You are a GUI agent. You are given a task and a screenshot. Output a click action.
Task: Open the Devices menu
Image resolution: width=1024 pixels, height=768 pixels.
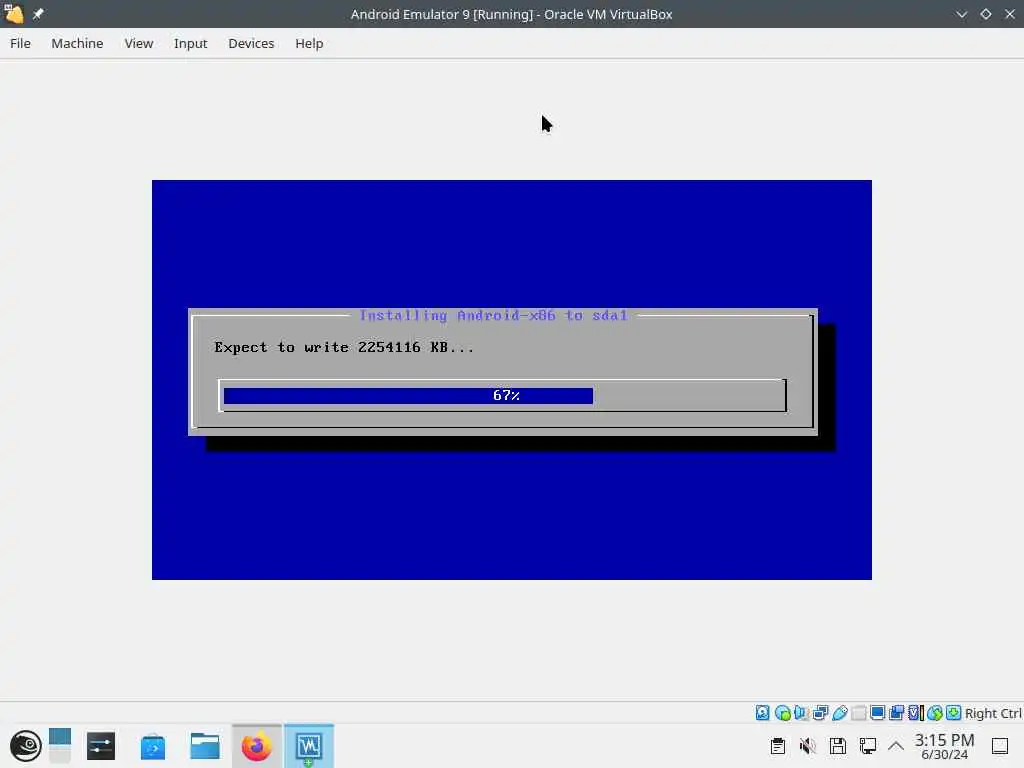click(251, 43)
